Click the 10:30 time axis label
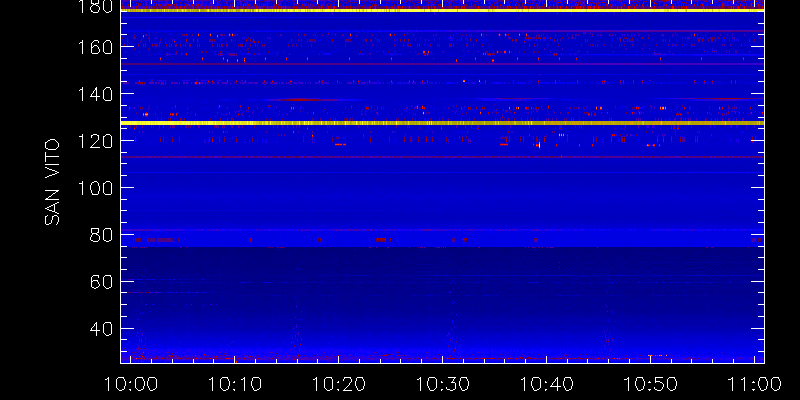The width and height of the screenshot is (800, 400). 443,384
